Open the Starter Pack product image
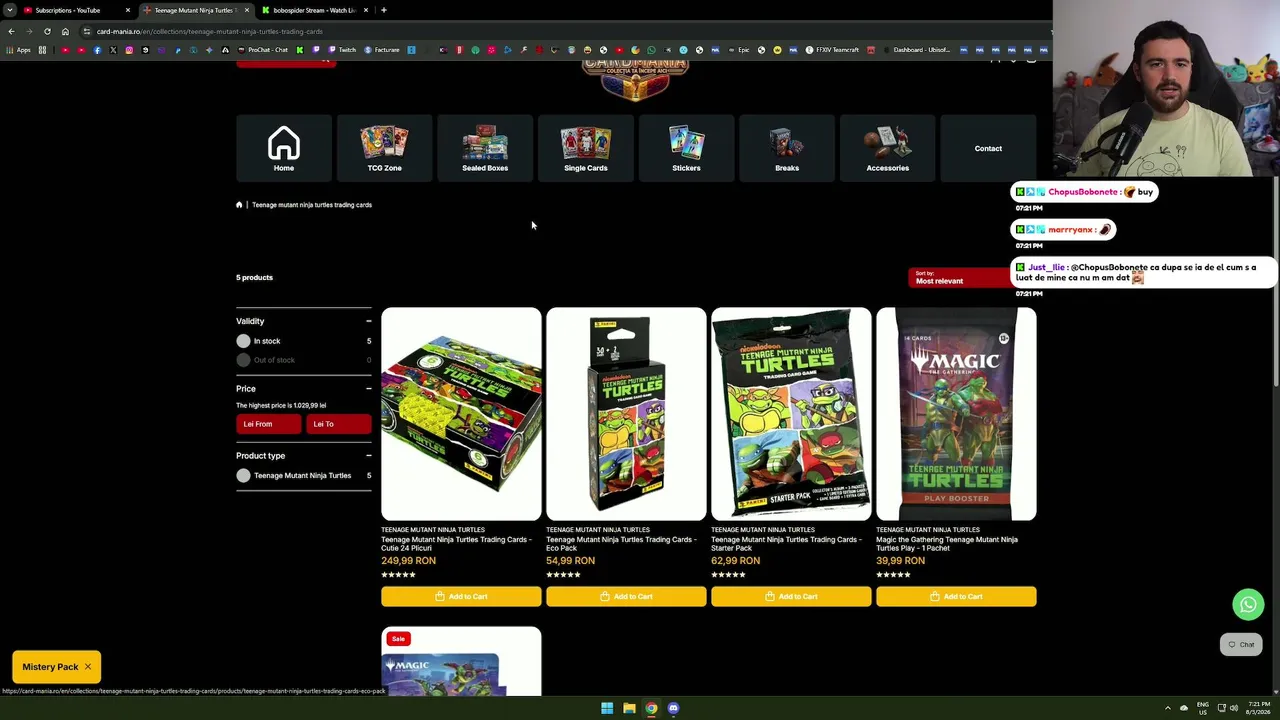1280x720 pixels. click(x=791, y=414)
